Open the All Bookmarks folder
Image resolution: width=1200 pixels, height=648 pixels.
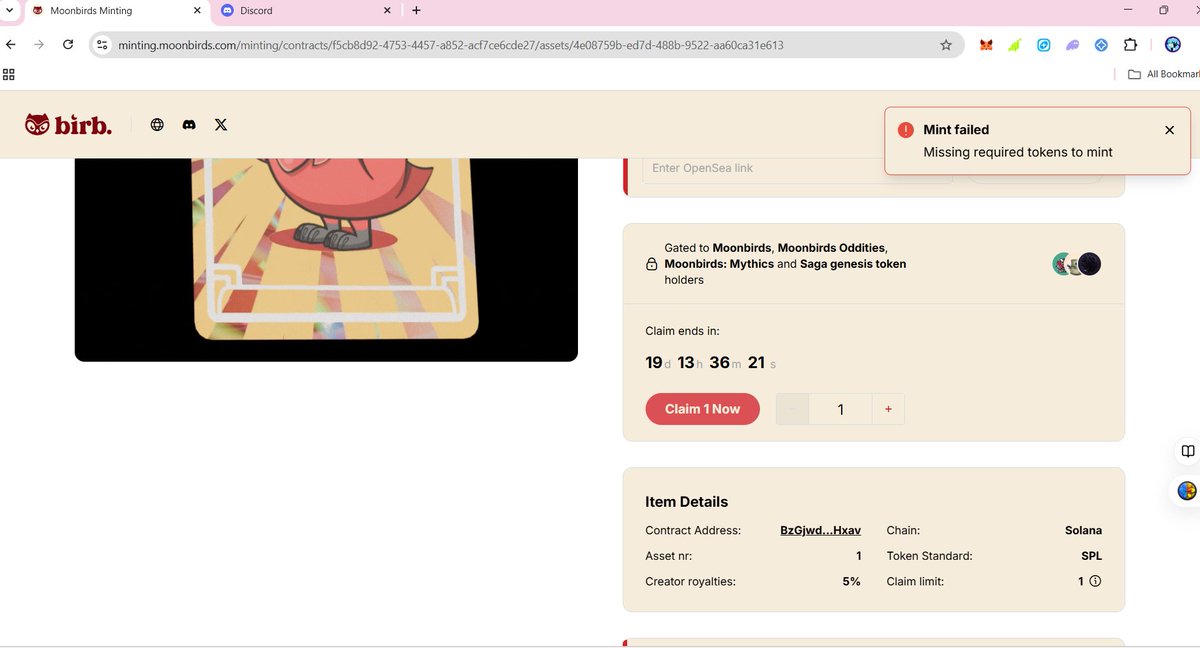[x=1164, y=74]
